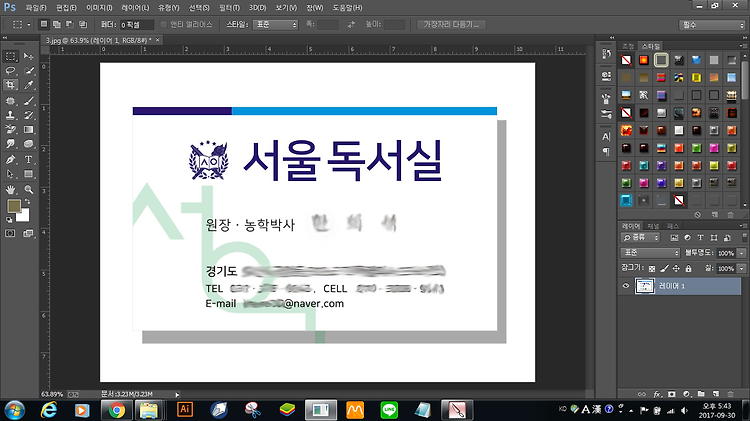The image size is (750, 421).
Task: Apply the cyan glass button style
Action: pyautogui.click(x=626, y=200)
